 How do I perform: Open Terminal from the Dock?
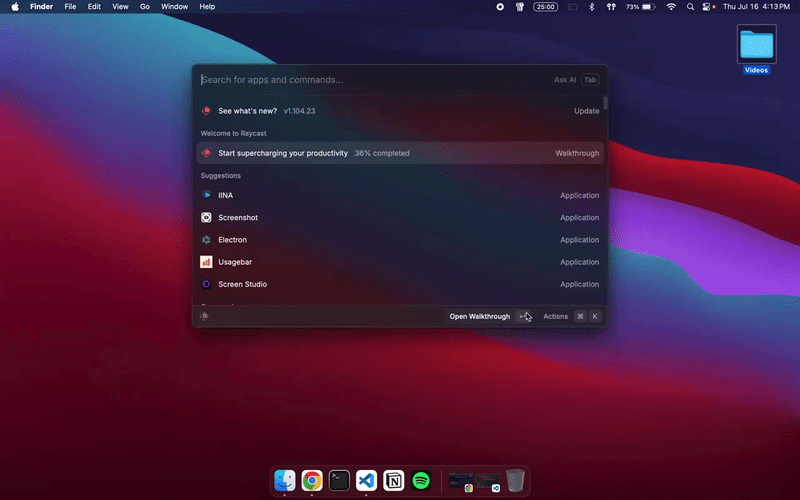tap(339, 481)
